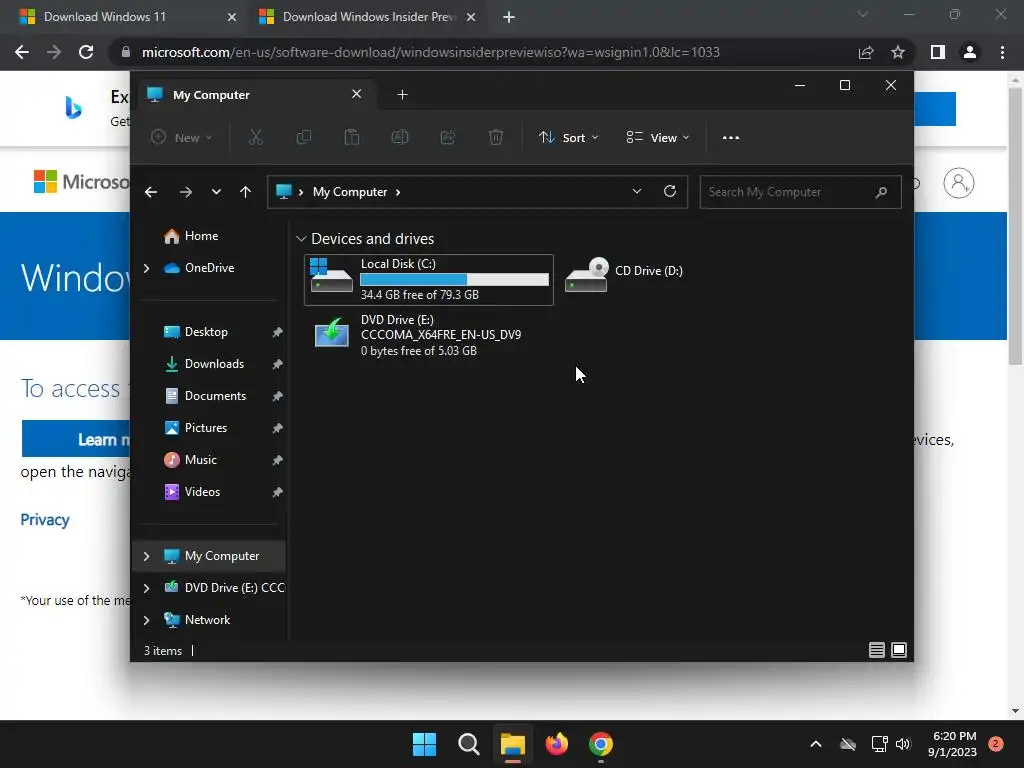
Task: Unpin Downloads using its pin icon
Action: pos(277,364)
